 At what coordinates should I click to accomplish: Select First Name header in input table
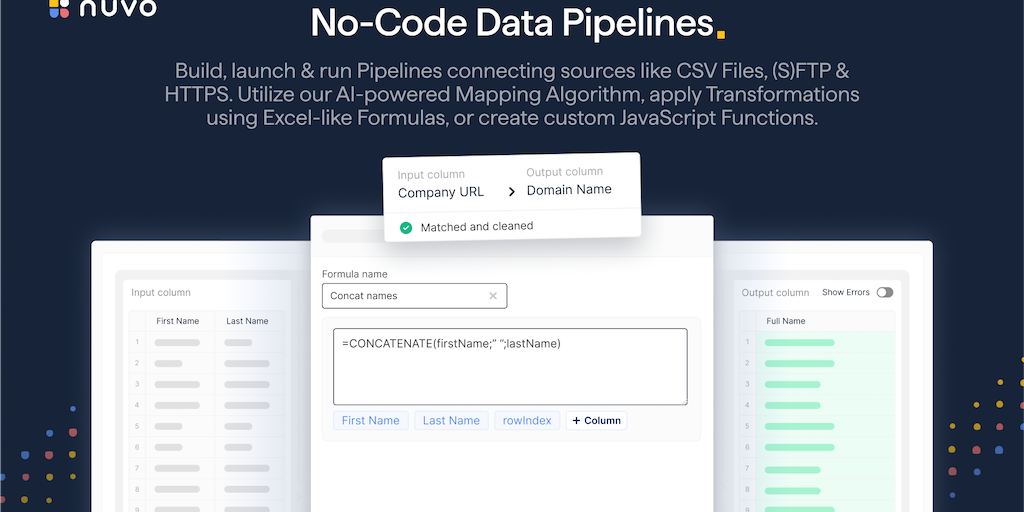pyautogui.click(x=178, y=321)
